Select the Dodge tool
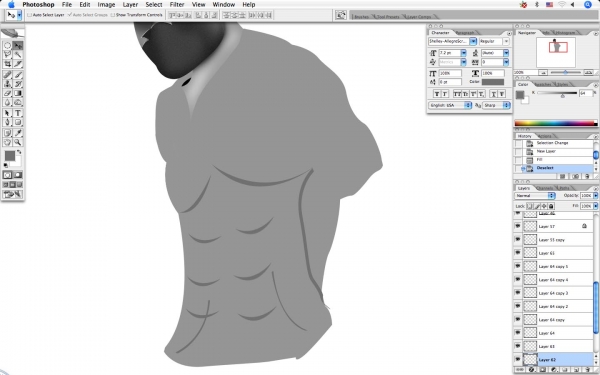Viewport: 600px width, 375px height. (x=18, y=102)
